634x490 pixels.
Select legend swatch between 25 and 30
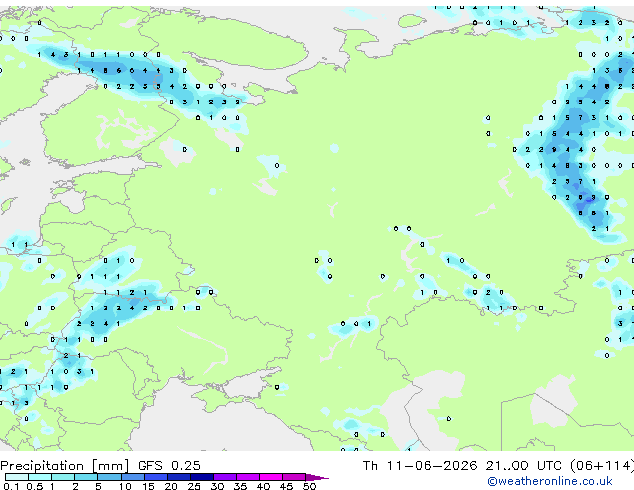(201, 477)
